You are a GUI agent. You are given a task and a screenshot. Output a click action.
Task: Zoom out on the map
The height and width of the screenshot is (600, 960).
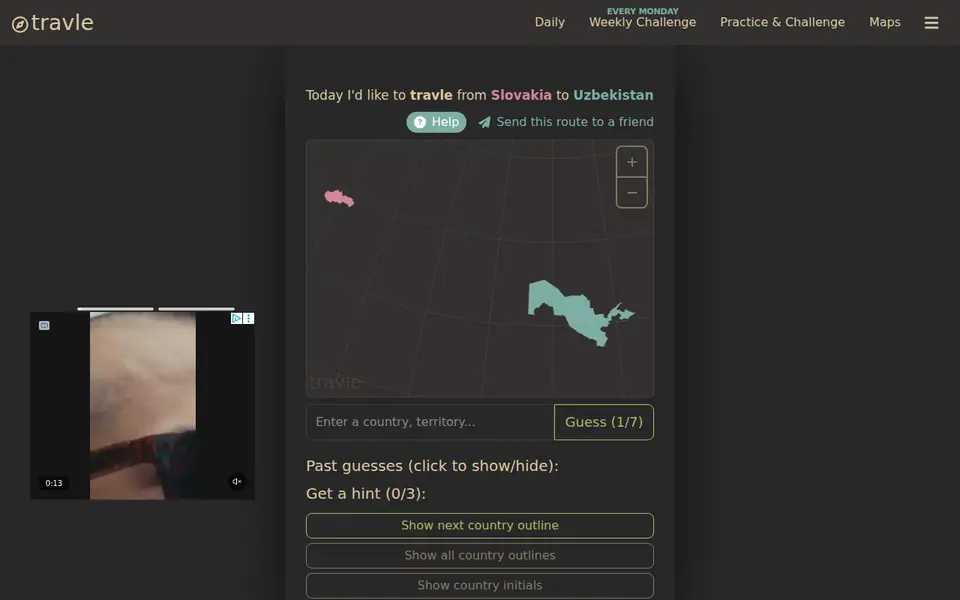(632, 193)
